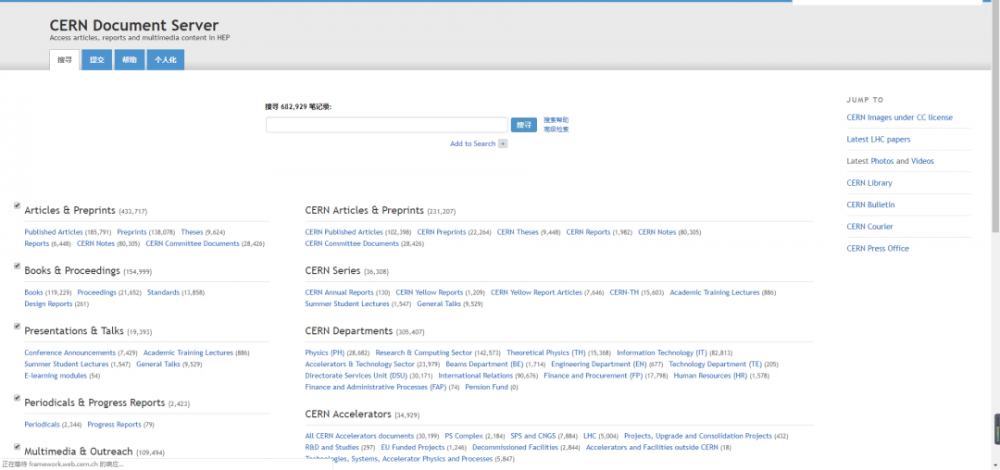
Task: Open Technology Department (TE) link
Action: pos(716,364)
